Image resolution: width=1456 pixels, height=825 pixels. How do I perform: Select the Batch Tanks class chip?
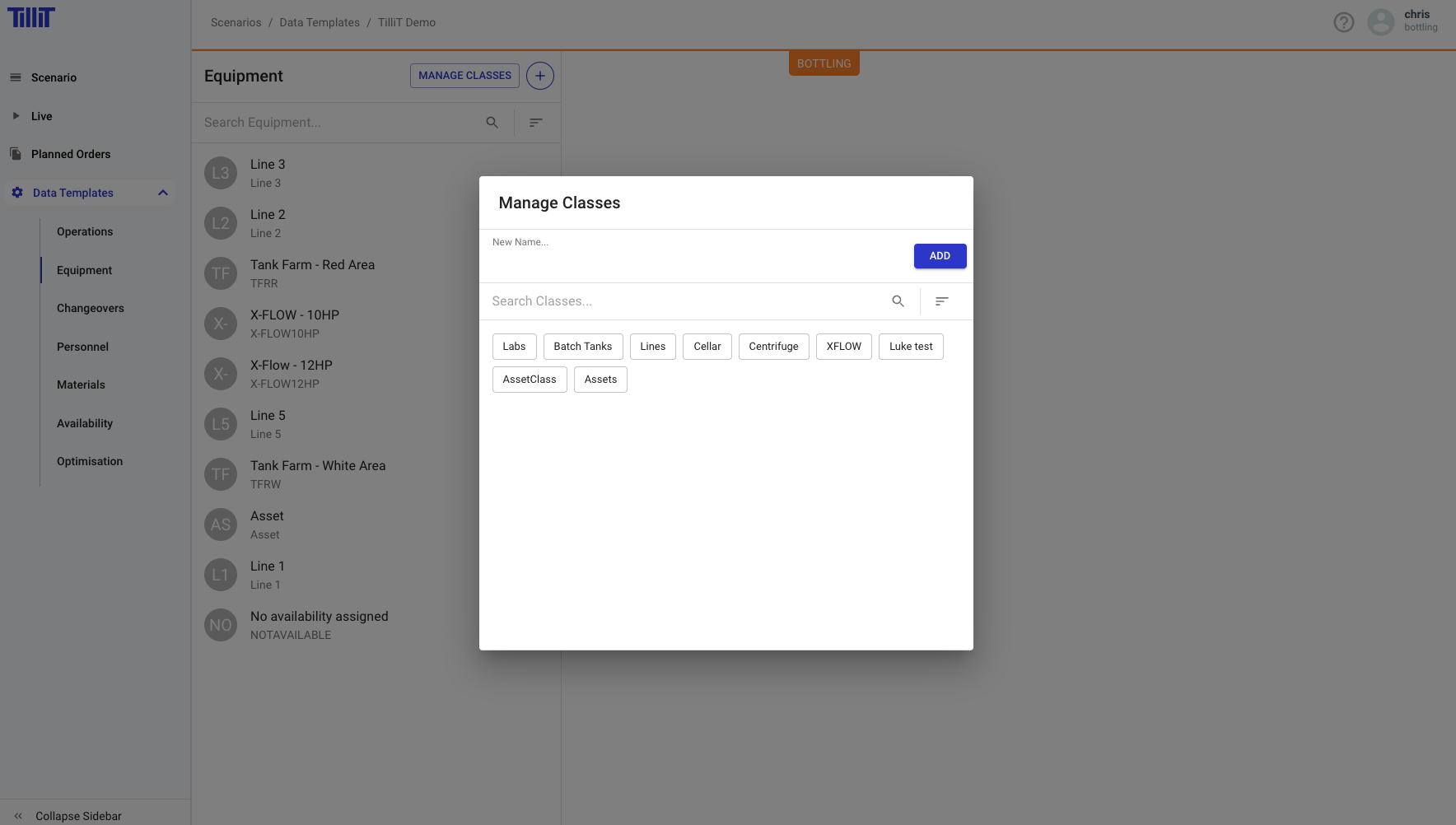[582, 347]
